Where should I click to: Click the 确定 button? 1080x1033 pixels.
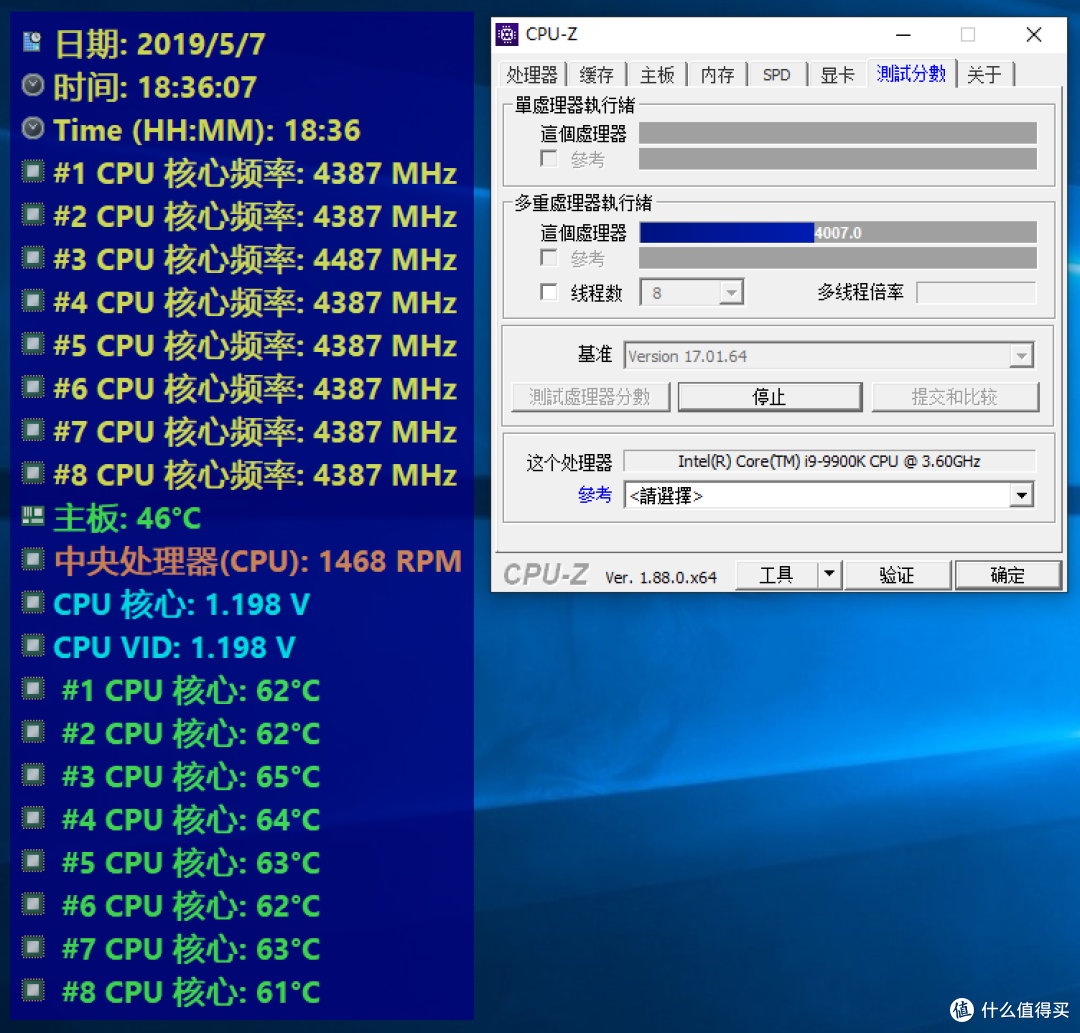(x=1008, y=574)
